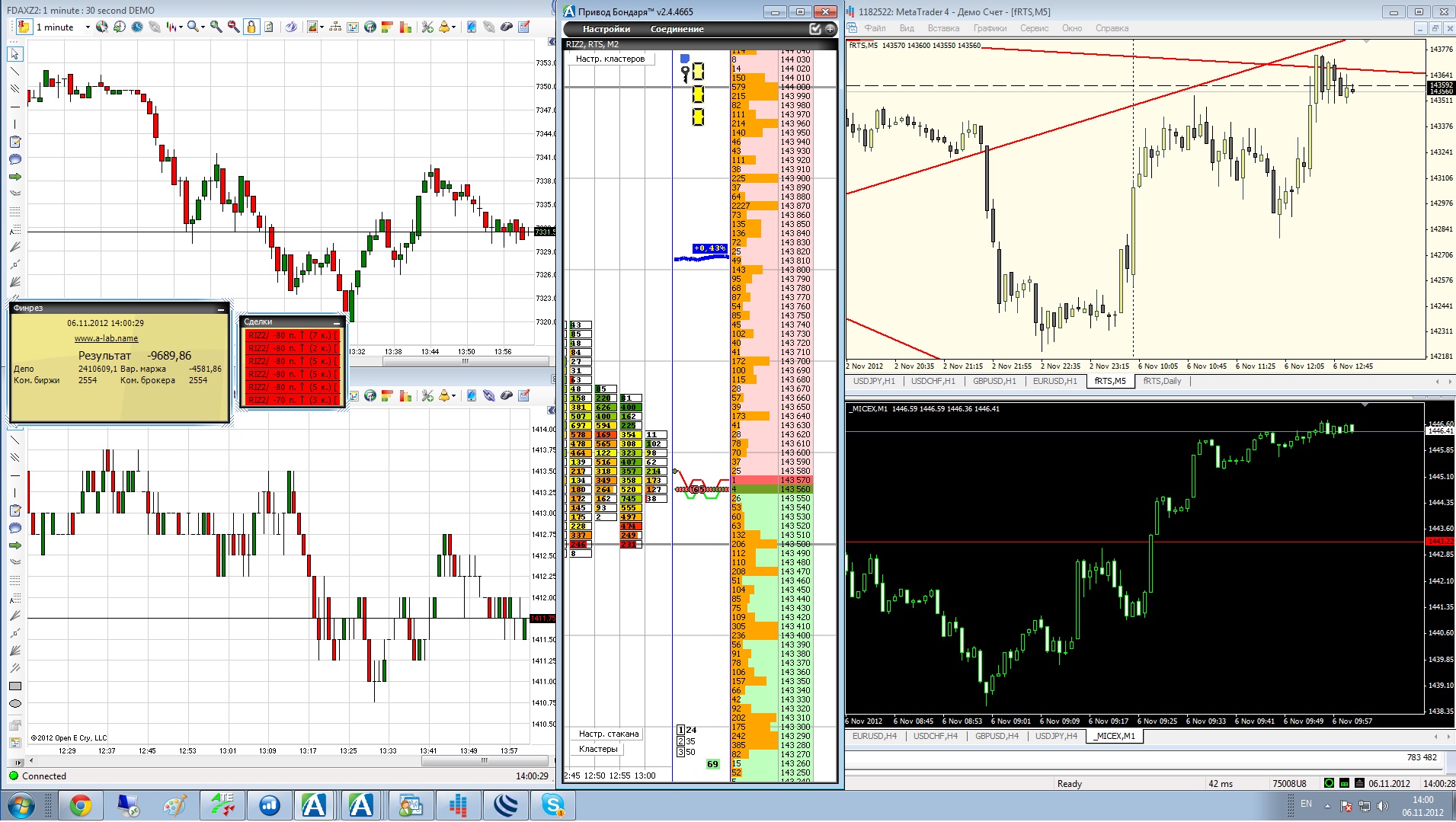Image resolution: width=1456 pixels, height=822 pixels.
Task: Click the notepad edit icon in FDAXZ2 toolbar
Action: [x=524, y=27]
